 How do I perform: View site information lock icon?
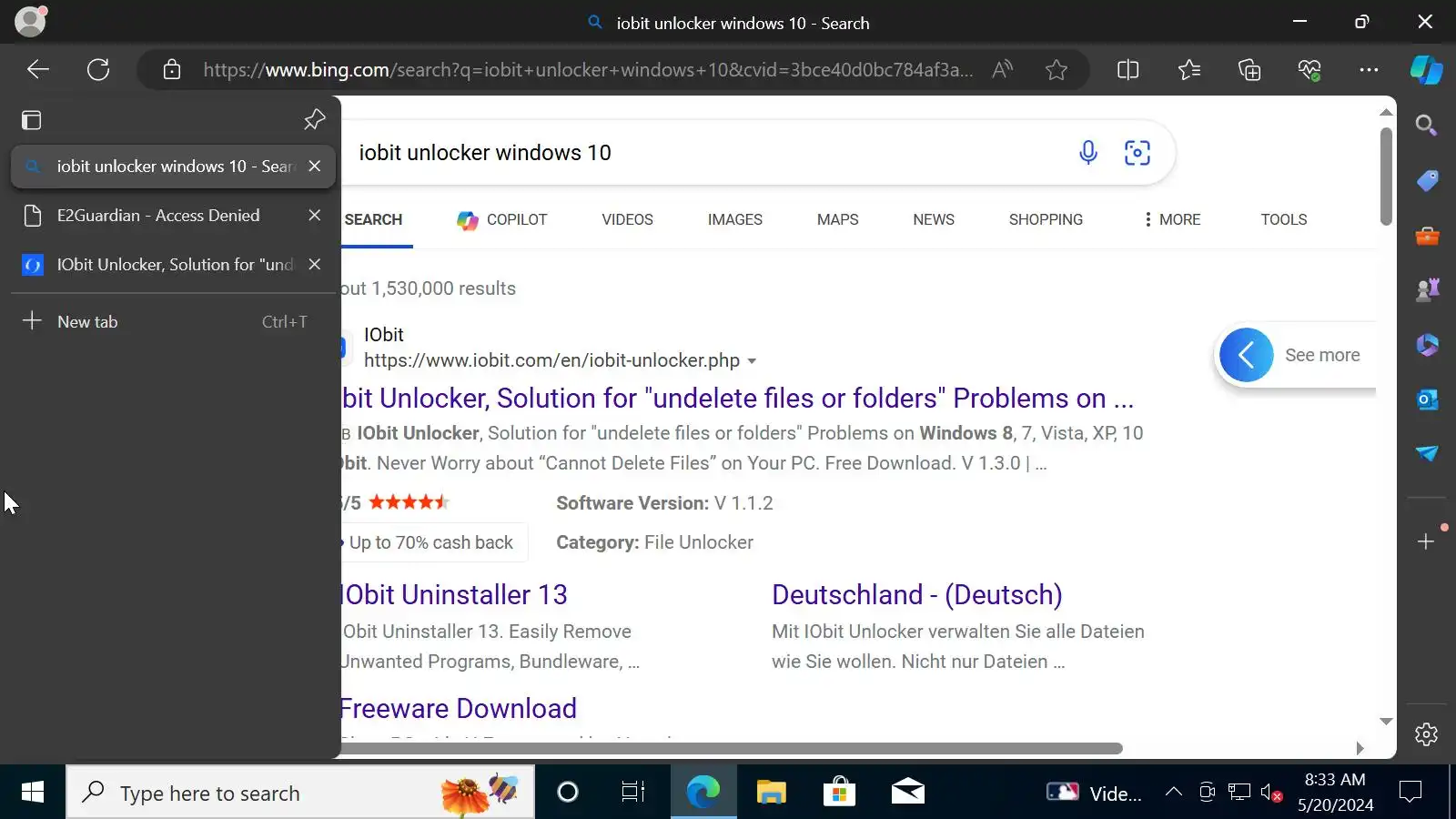(172, 69)
